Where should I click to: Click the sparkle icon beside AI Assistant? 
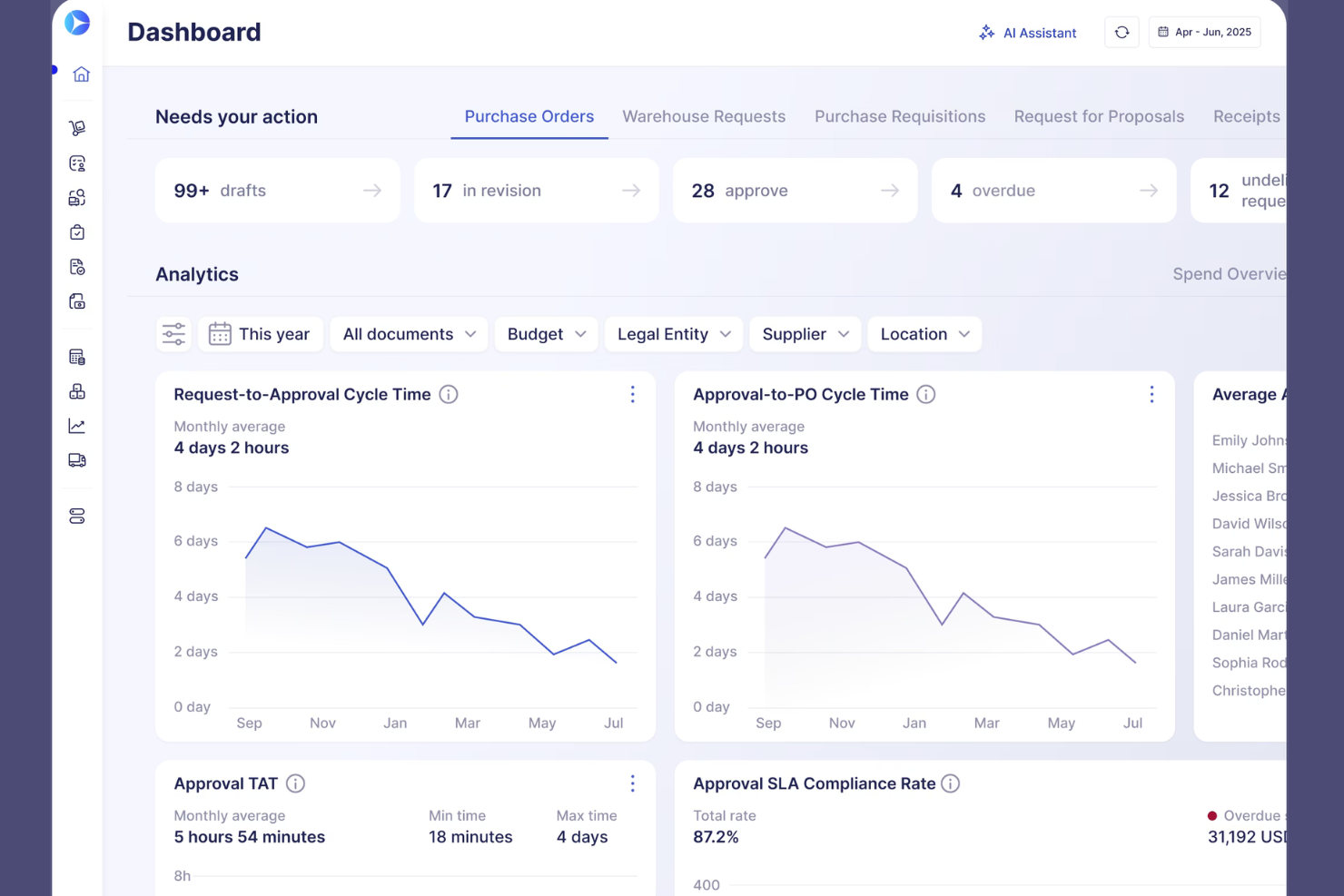tap(986, 33)
